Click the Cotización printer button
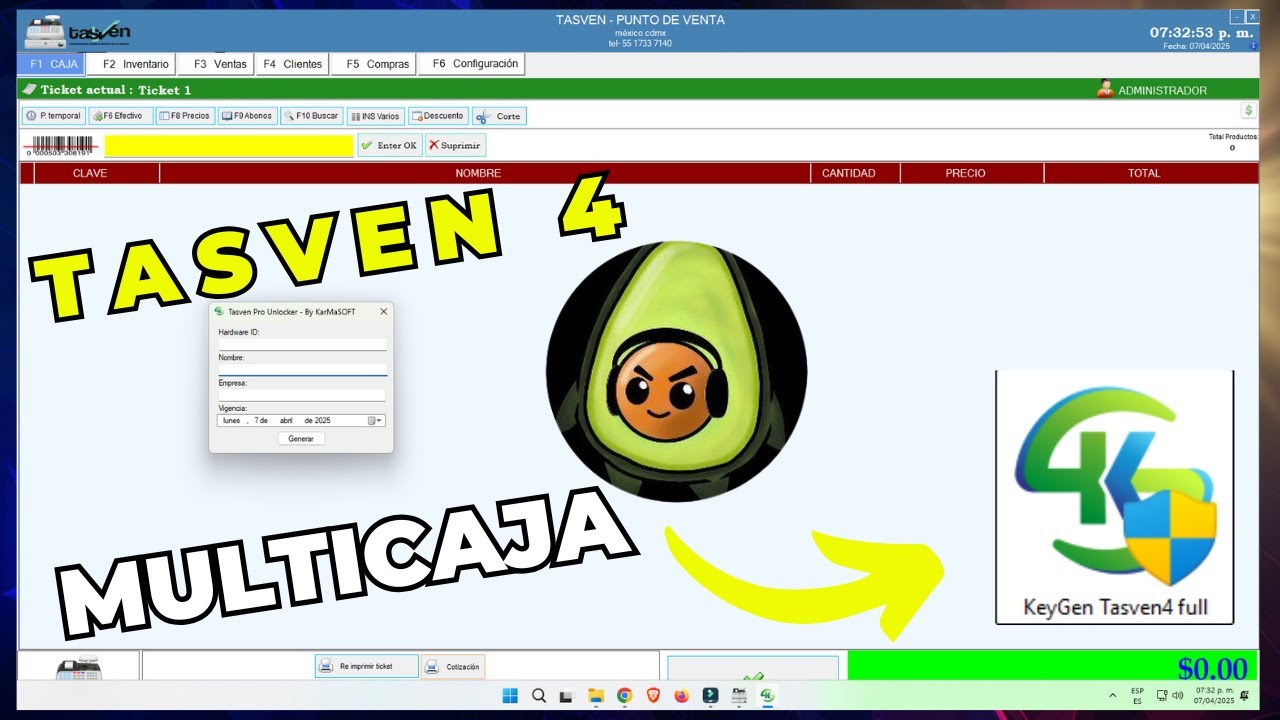This screenshot has width=1280, height=720. click(x=453, y=666)
